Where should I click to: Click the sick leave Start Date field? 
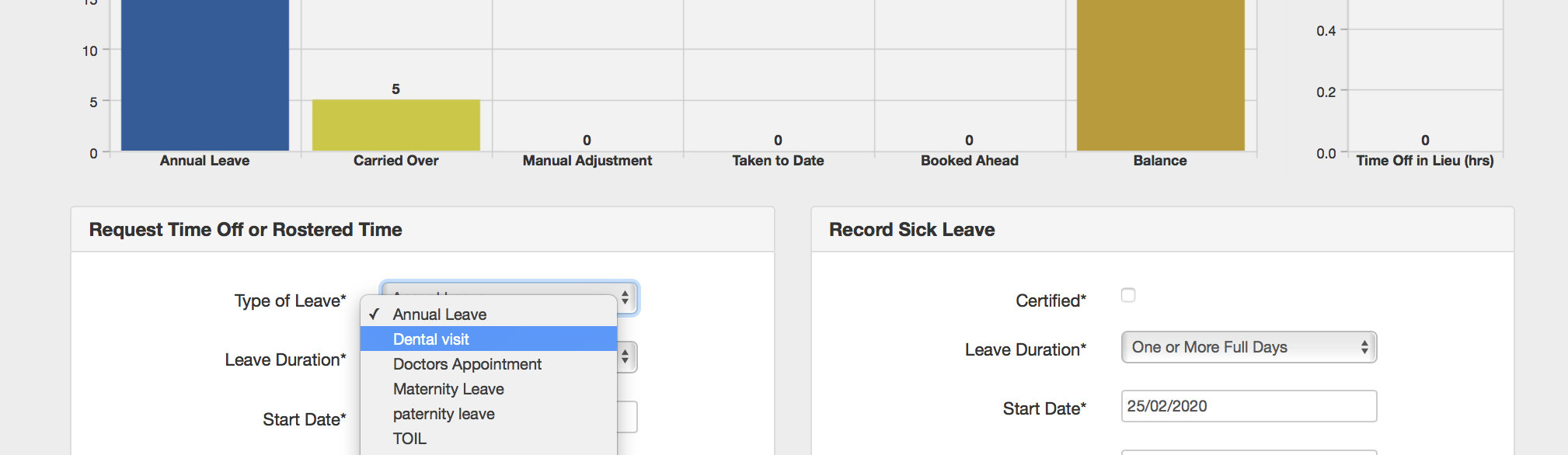pyautogui.click(x=1248, y=406)
